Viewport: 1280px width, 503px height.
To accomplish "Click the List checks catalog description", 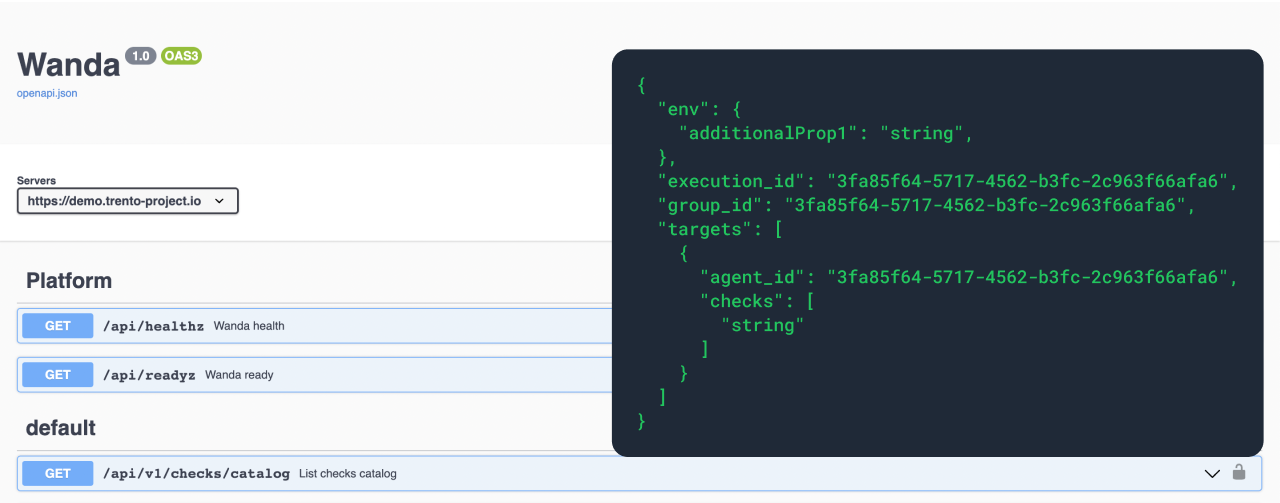I will tap(348, 473).
